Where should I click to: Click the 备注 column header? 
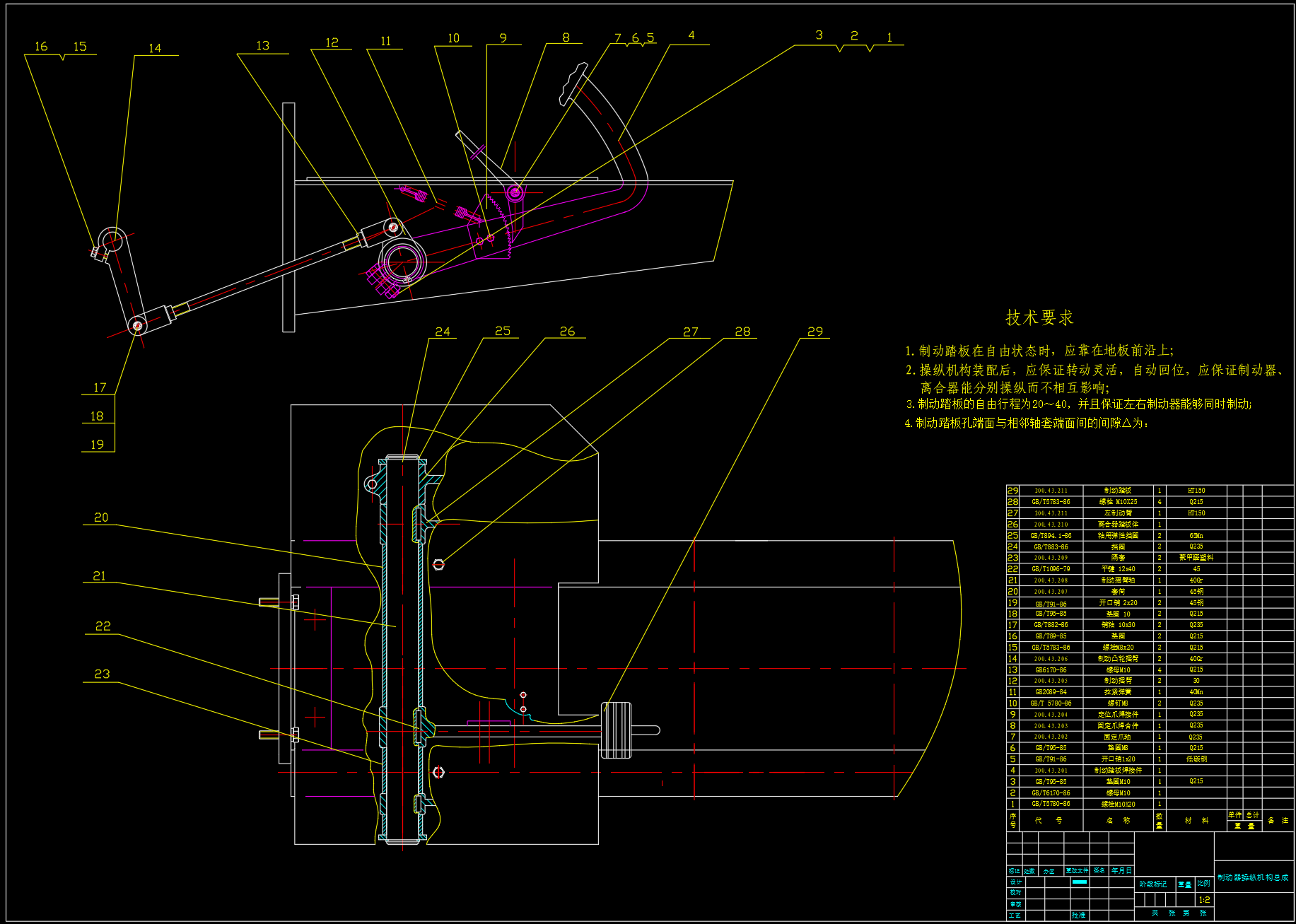click(1278, 821)
